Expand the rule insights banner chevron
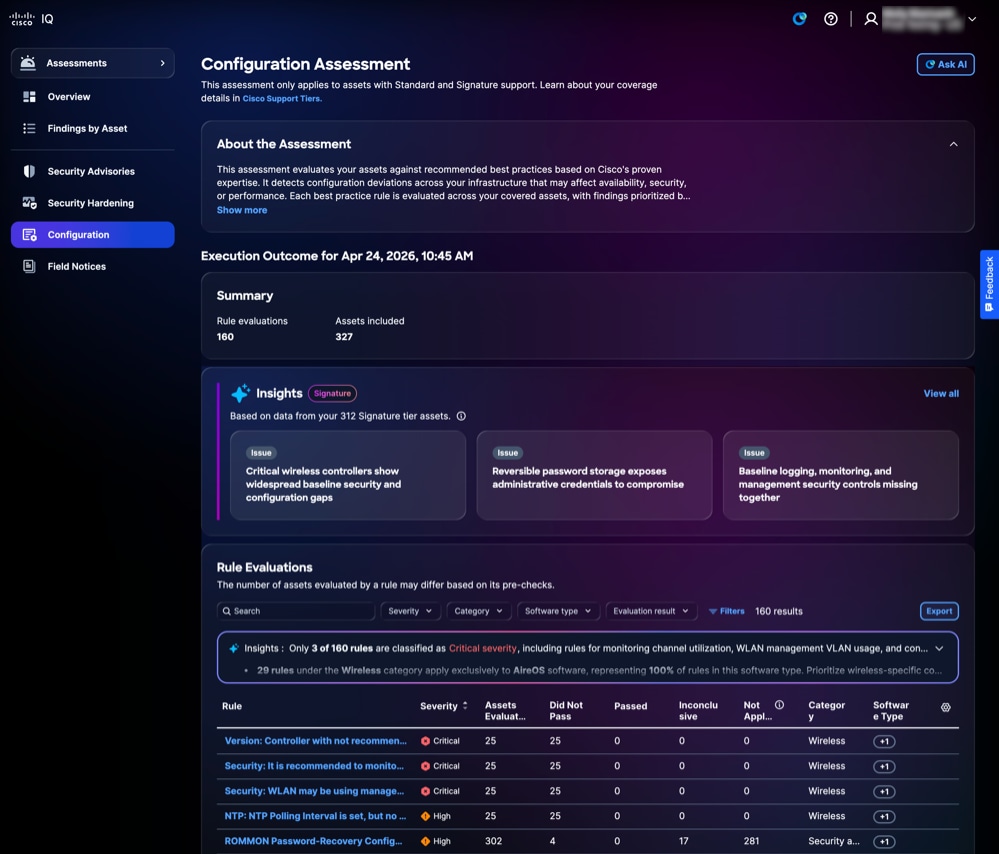Screen dimensions: 999x854 point(939,649)
